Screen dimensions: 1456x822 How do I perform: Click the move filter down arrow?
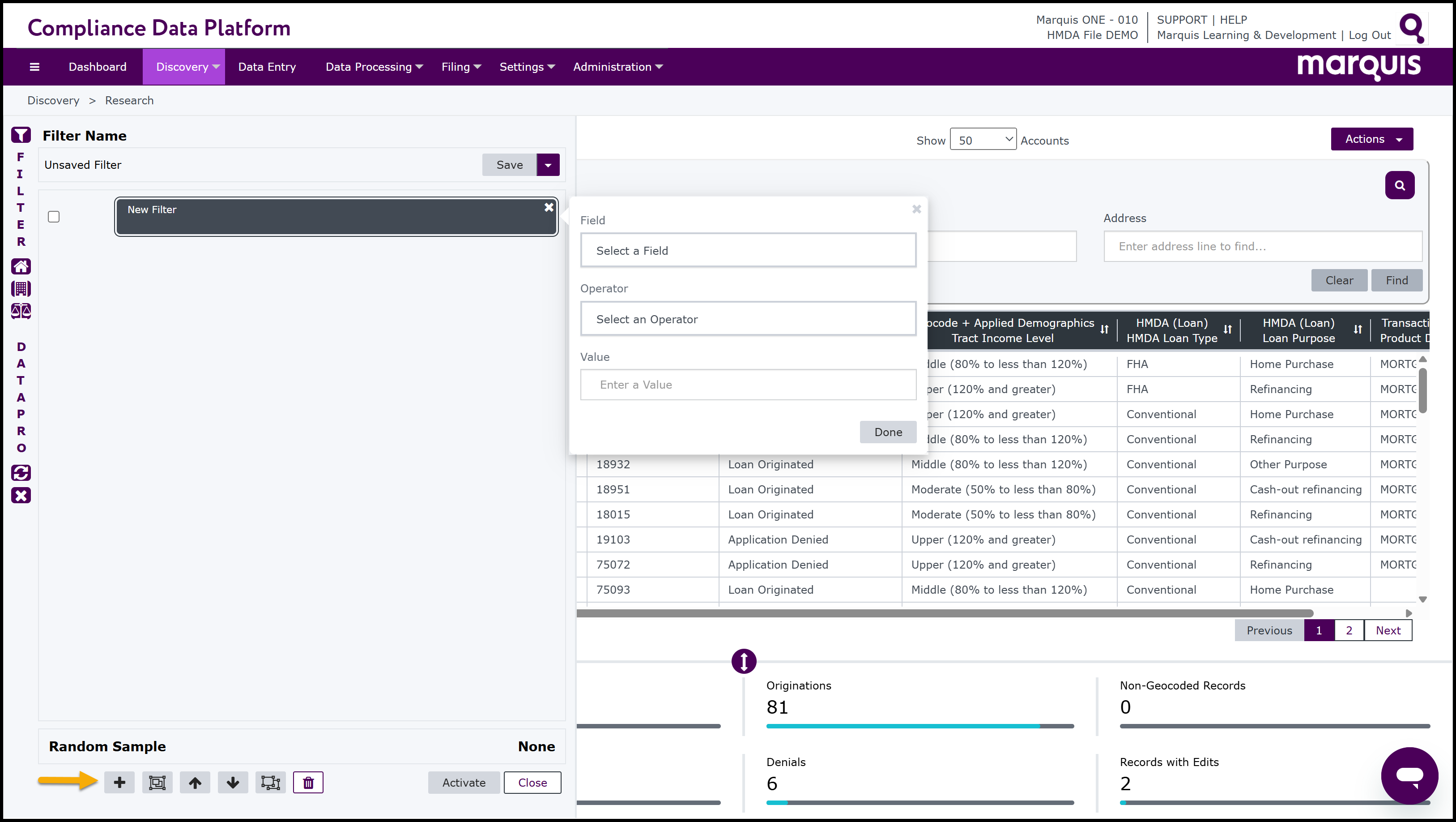(x=233, y=783)
